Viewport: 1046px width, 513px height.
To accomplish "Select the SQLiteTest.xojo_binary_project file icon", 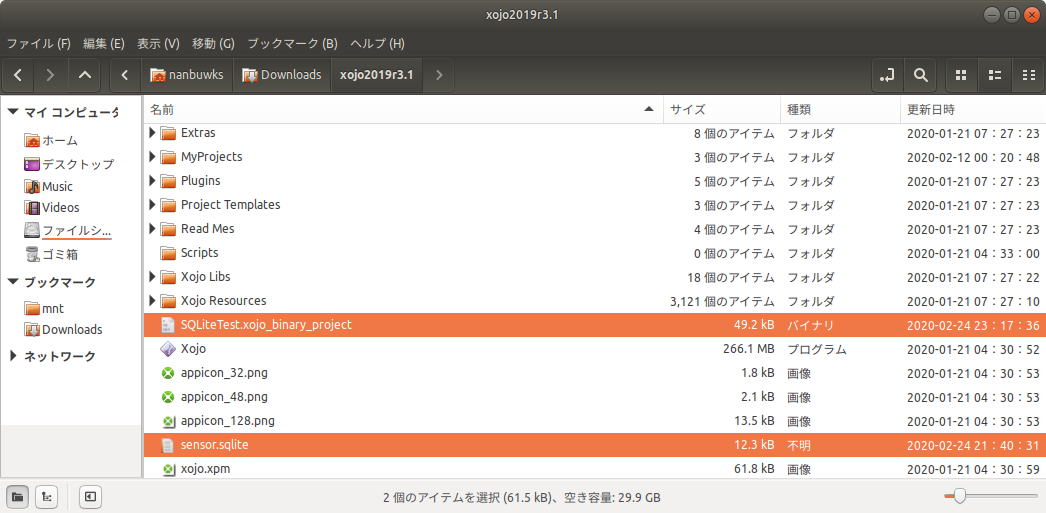I will pos(168,325).
